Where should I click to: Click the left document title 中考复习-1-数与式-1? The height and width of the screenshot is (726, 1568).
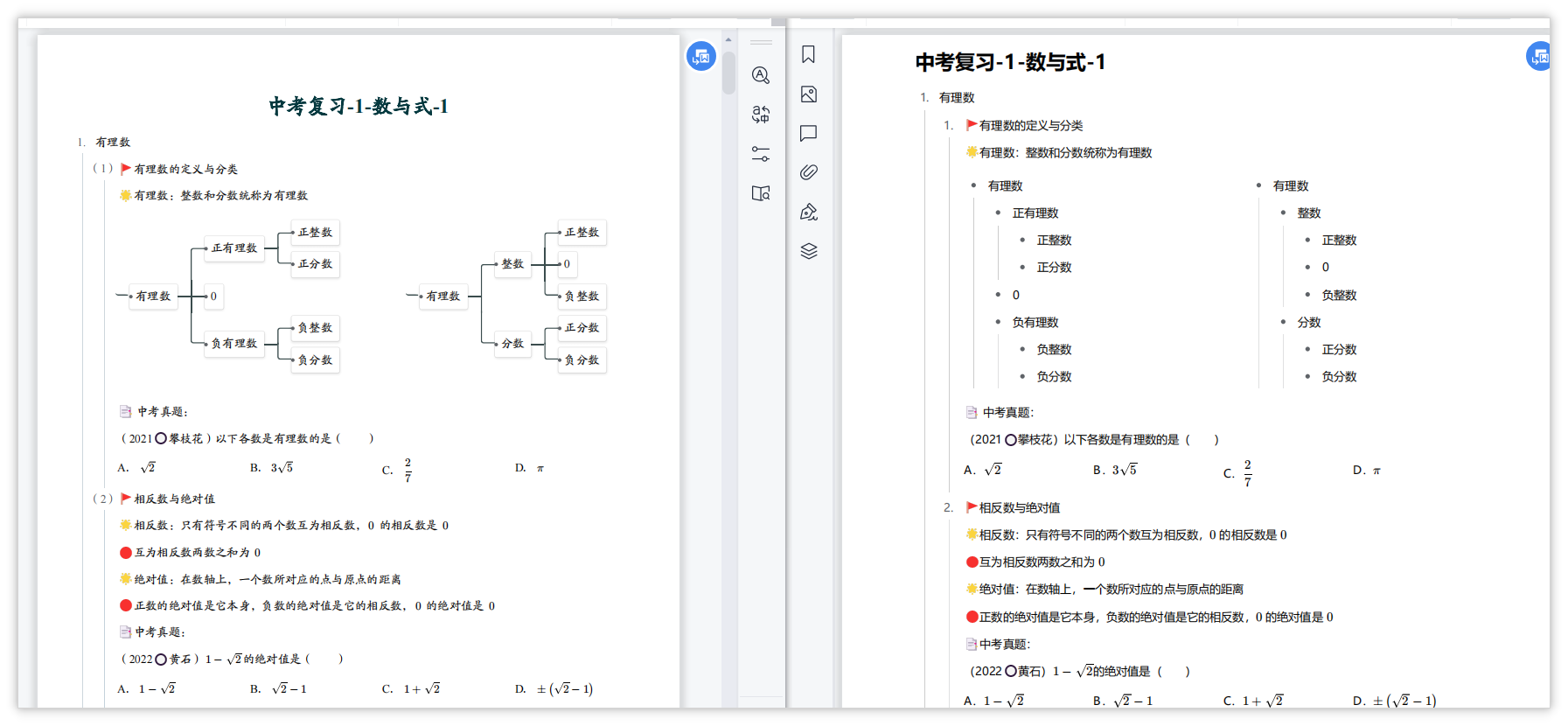click(359, 107)
